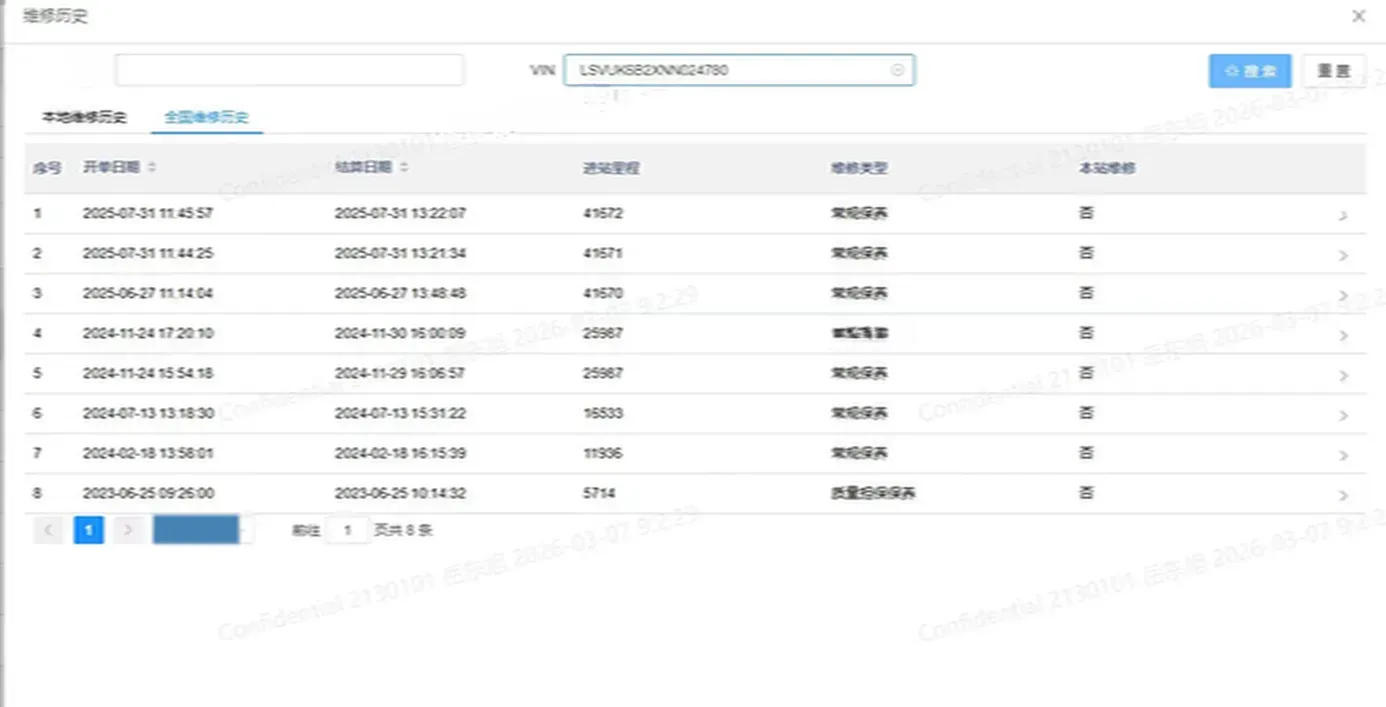Click the 前往 page jump input field
Screen dimensions: 1386x707
348,530
